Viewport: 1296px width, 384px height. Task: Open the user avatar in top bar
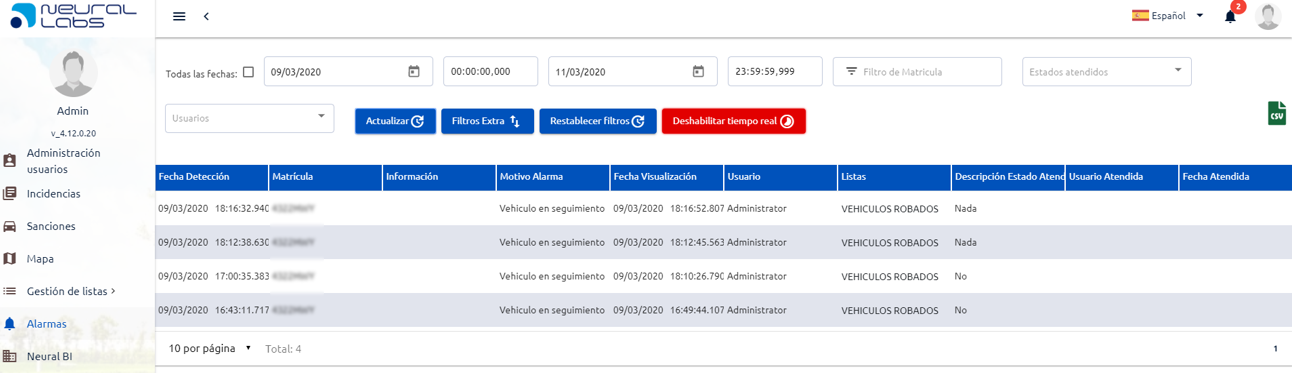coord(1268,16)
